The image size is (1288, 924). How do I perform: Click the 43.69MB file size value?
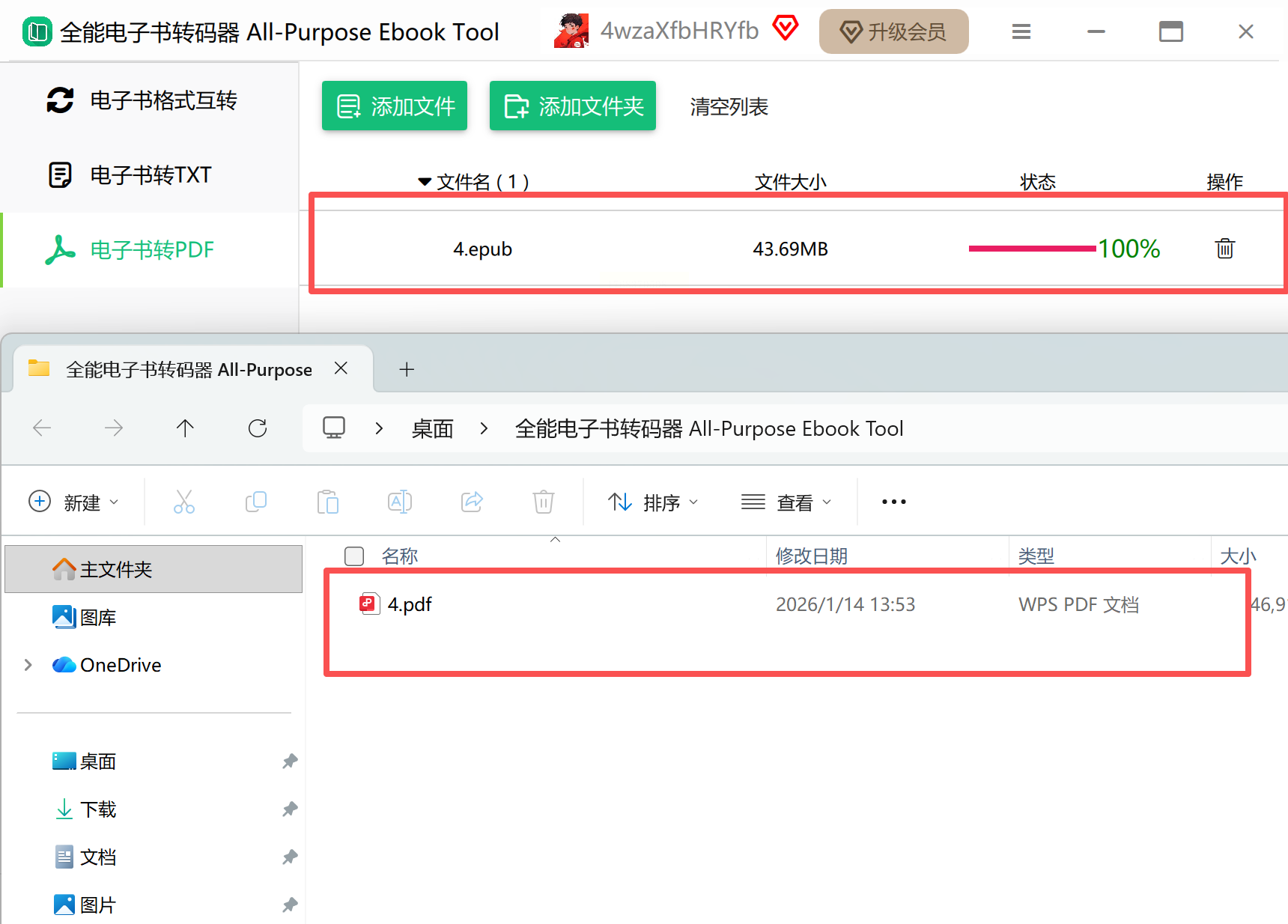pyautogui.click(x=791, y=249)
